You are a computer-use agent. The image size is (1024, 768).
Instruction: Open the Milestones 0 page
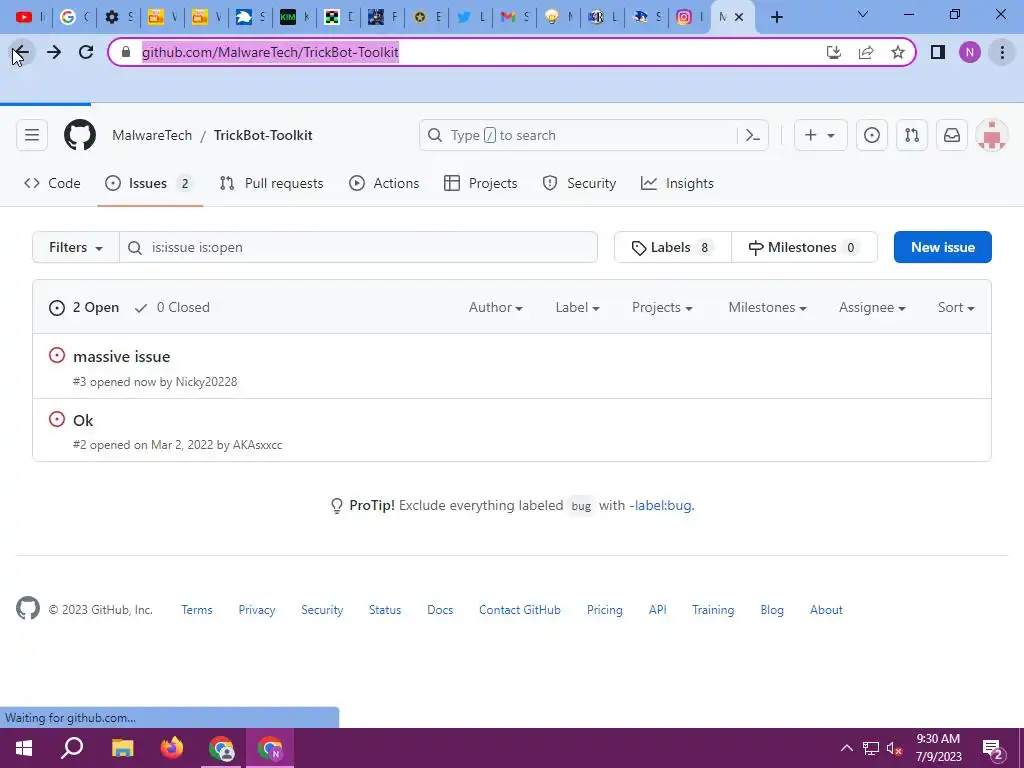[804, 248]
